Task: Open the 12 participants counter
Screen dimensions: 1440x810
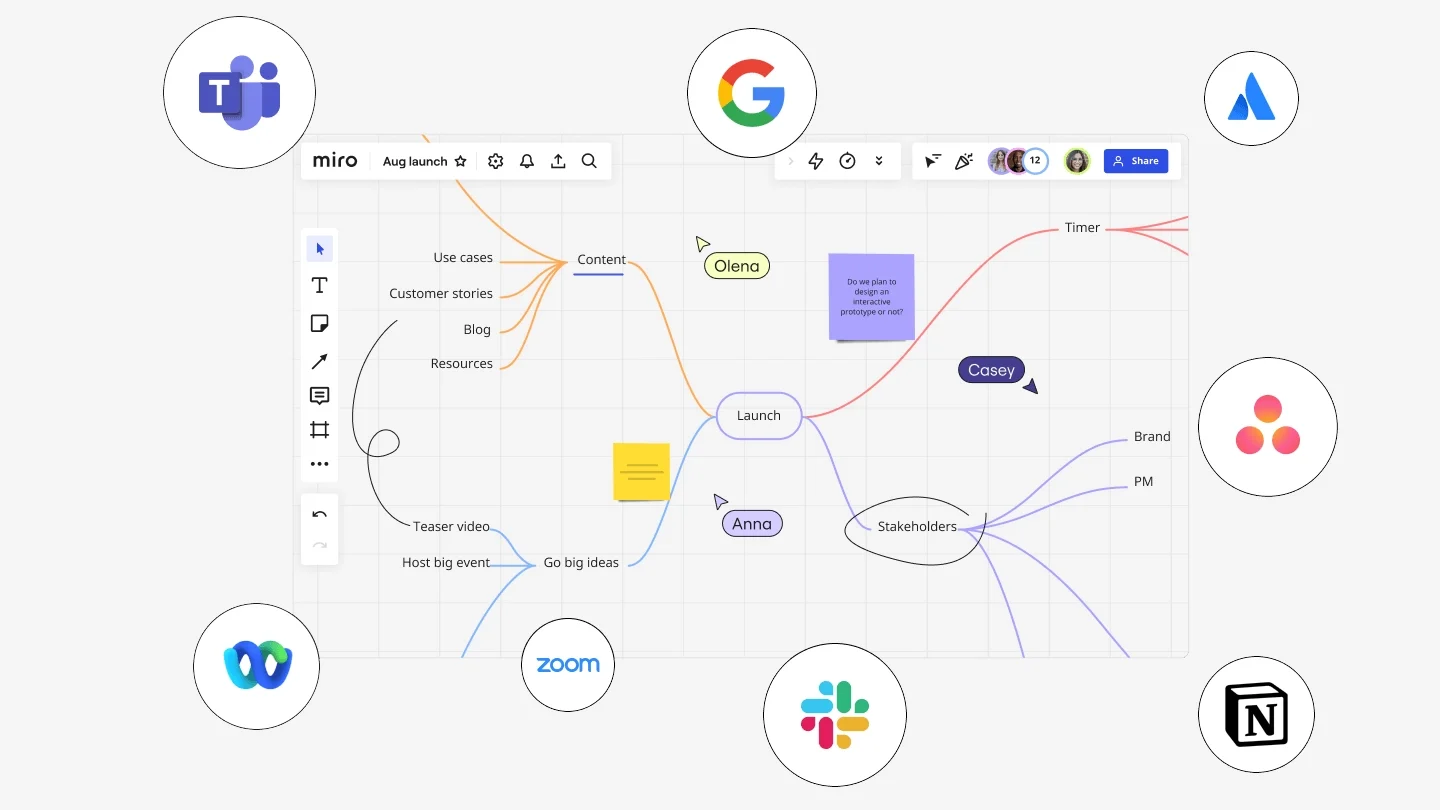Action: coord(1036,161)
